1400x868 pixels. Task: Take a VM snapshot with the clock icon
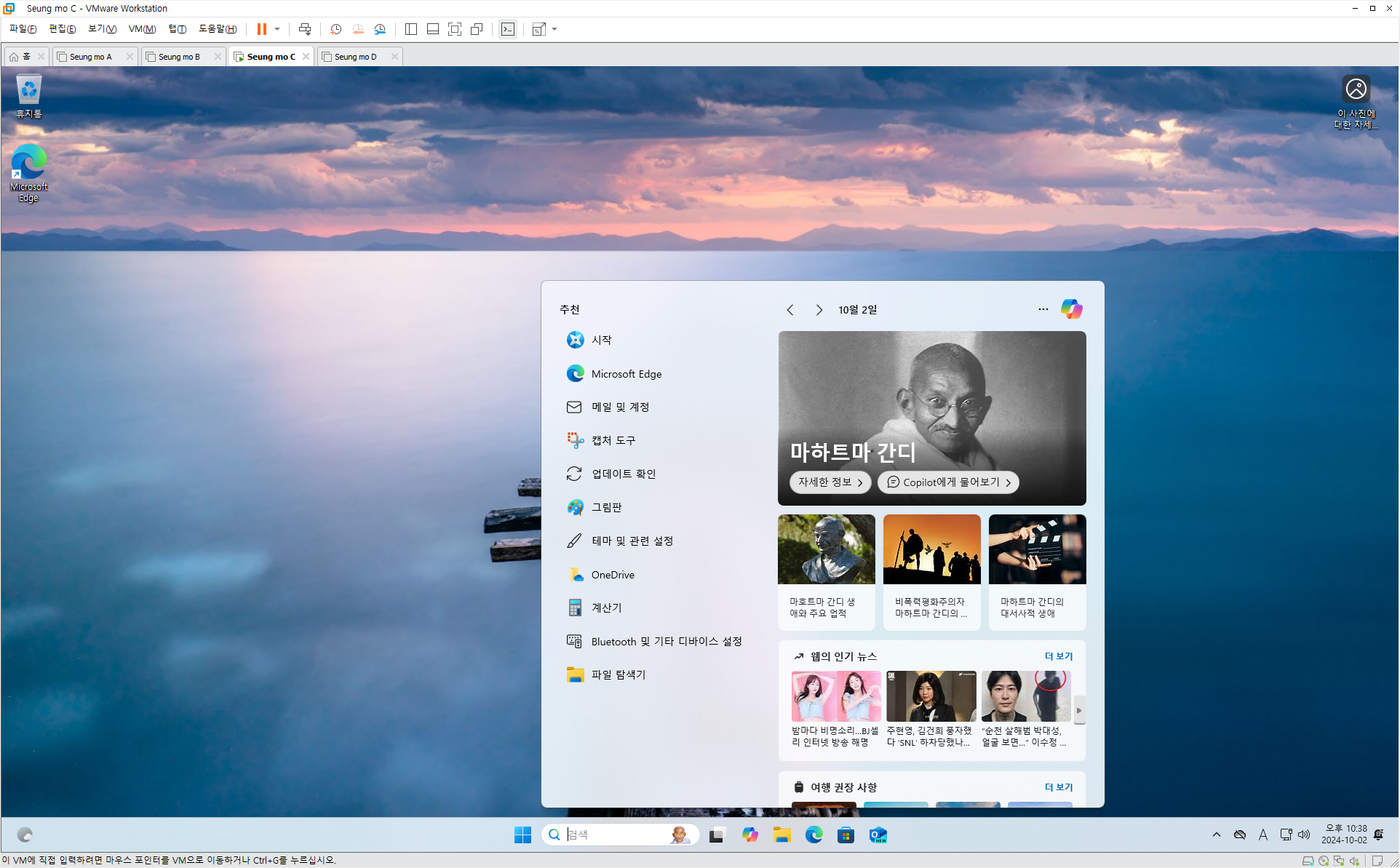click(335, 29)
